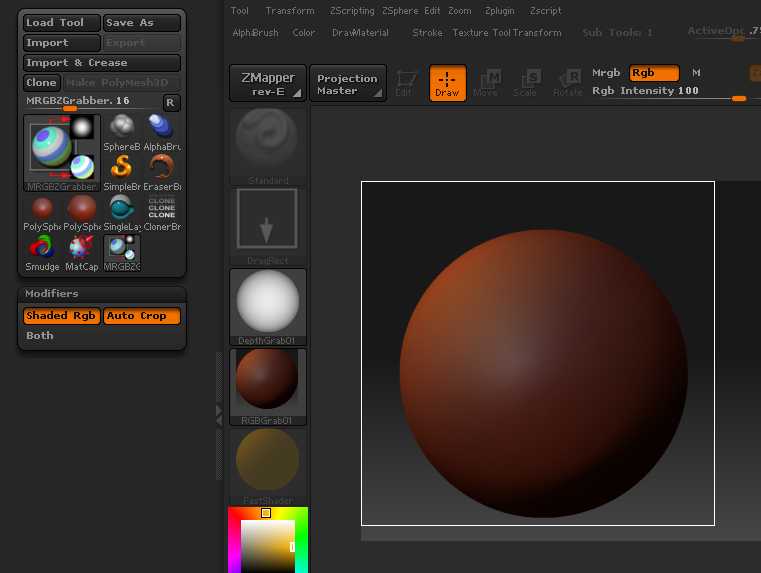Click the Load Tool button
761x573 pixels.
click(61, 23)
